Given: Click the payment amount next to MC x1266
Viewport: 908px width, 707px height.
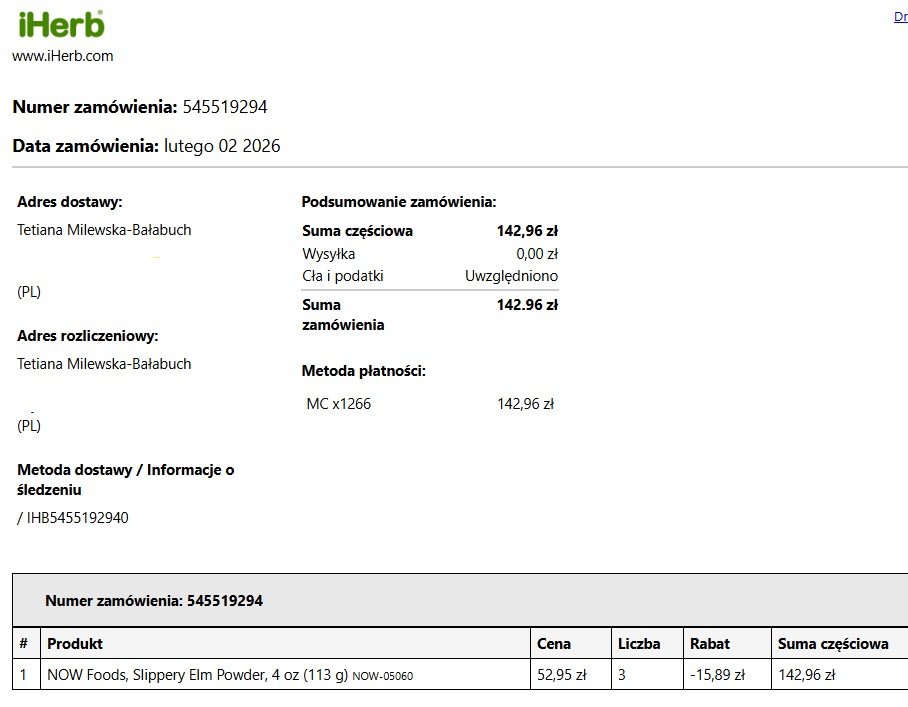Looking at the screenshot, I should pyautogui.click(x=525, y=404).
